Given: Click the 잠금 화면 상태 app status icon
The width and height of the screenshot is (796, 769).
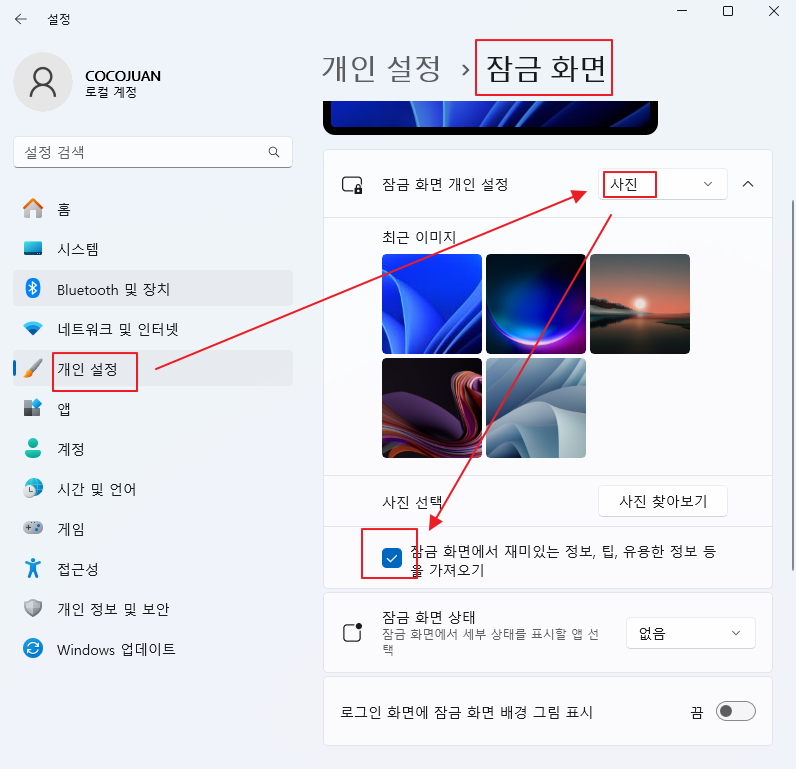Looking at the screenshot, I should pos(352,632).
